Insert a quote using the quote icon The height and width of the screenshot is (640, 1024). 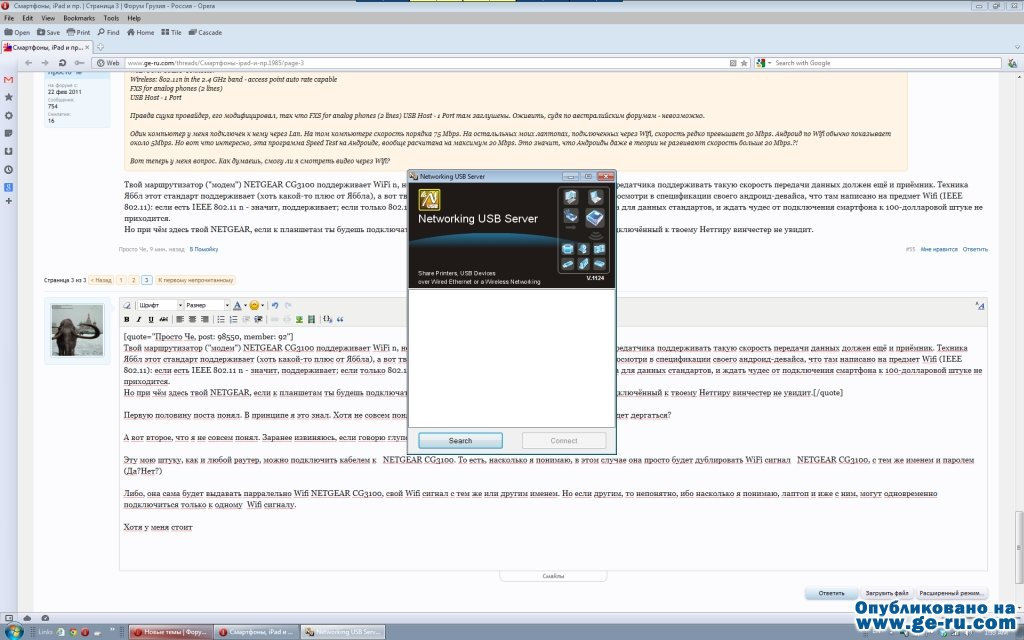pos(340,319)
